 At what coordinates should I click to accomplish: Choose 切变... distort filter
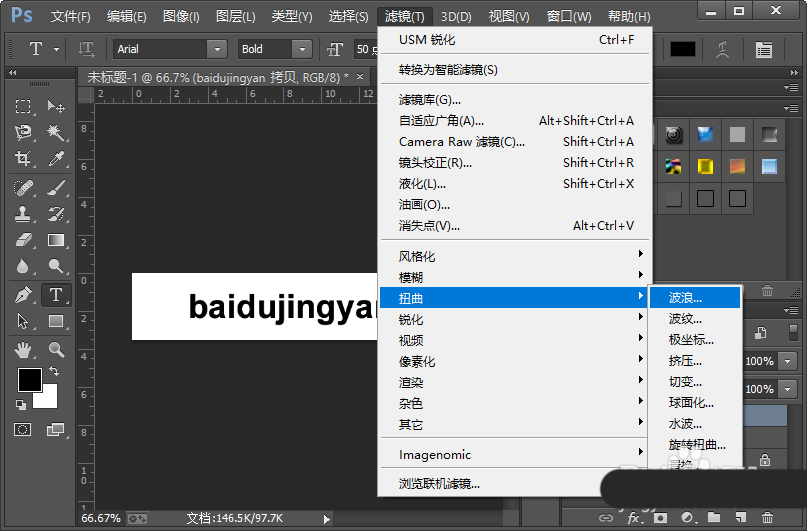click(695, 382)
